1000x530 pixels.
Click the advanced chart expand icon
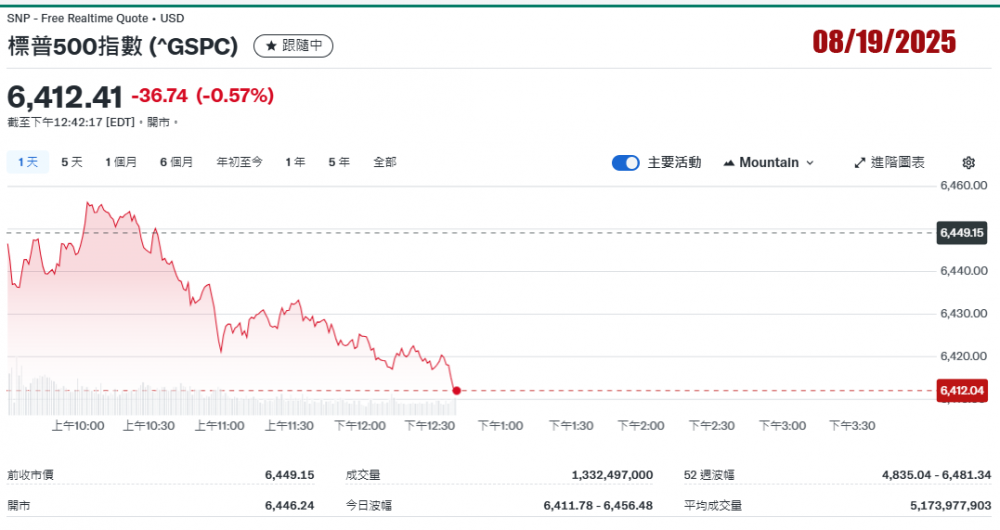859,163
